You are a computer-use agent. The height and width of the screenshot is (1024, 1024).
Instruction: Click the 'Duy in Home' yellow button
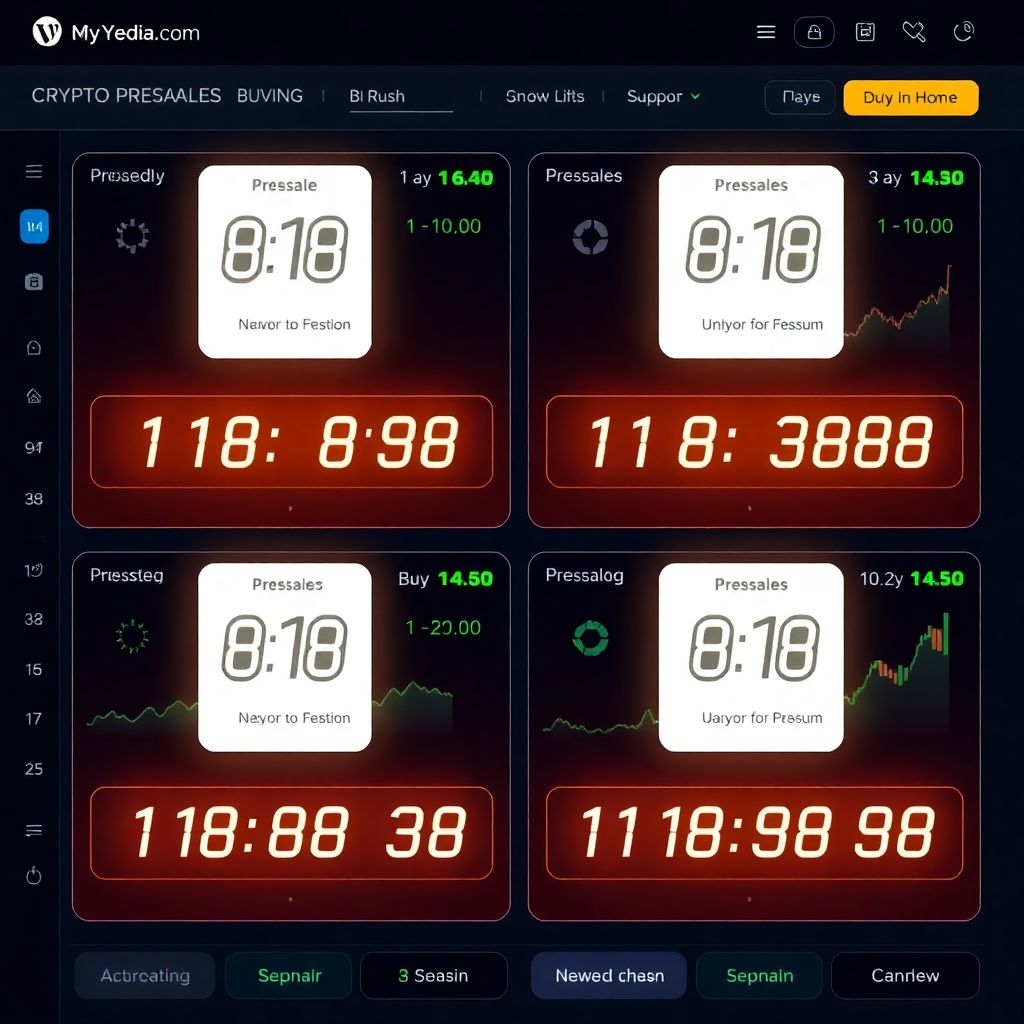coord(910,97)
